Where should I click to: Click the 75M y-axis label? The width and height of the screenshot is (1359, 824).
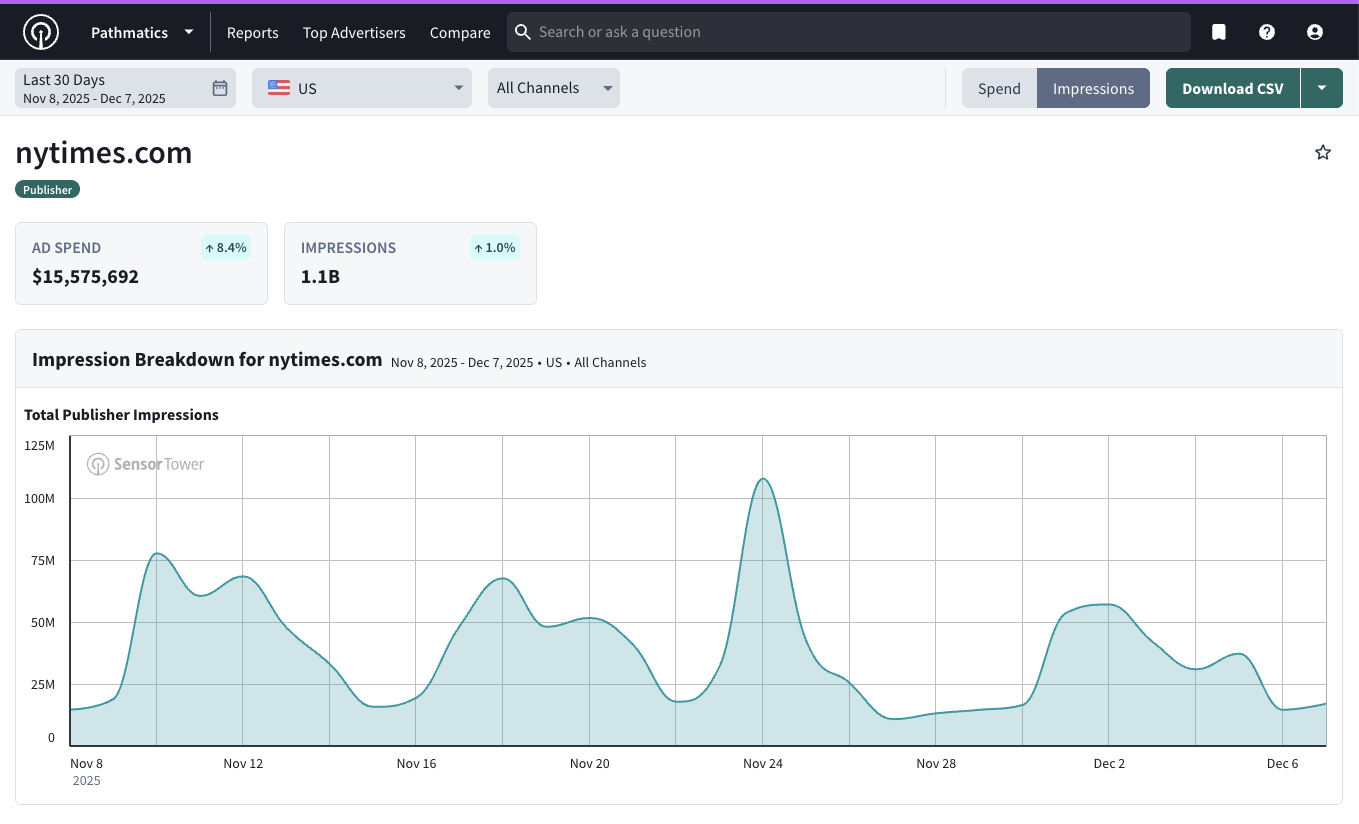pyautogui.click(x=44, y=560)
